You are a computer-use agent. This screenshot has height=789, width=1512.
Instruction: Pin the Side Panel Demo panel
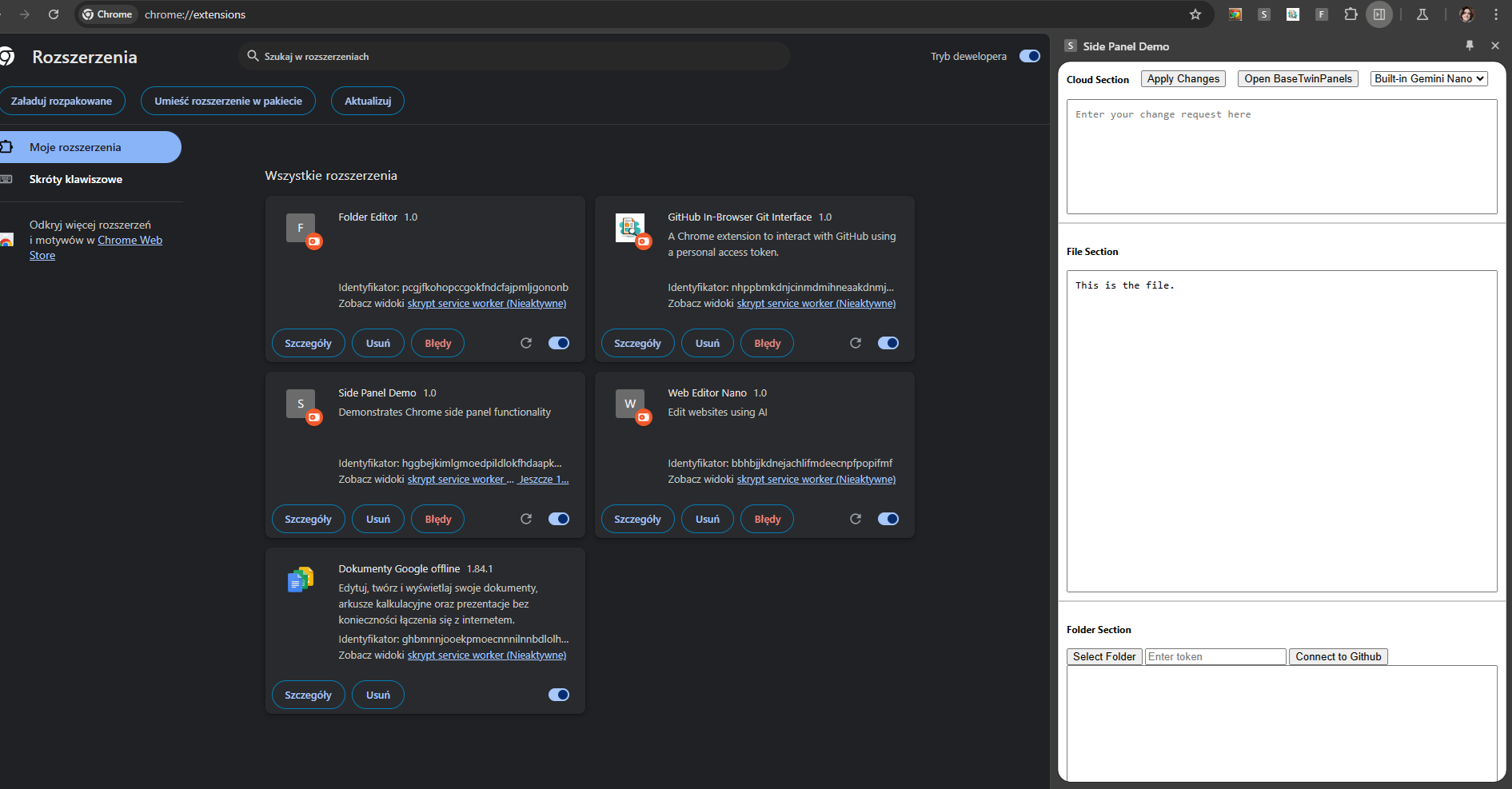pyautogui.click(x=1470, y=46)
